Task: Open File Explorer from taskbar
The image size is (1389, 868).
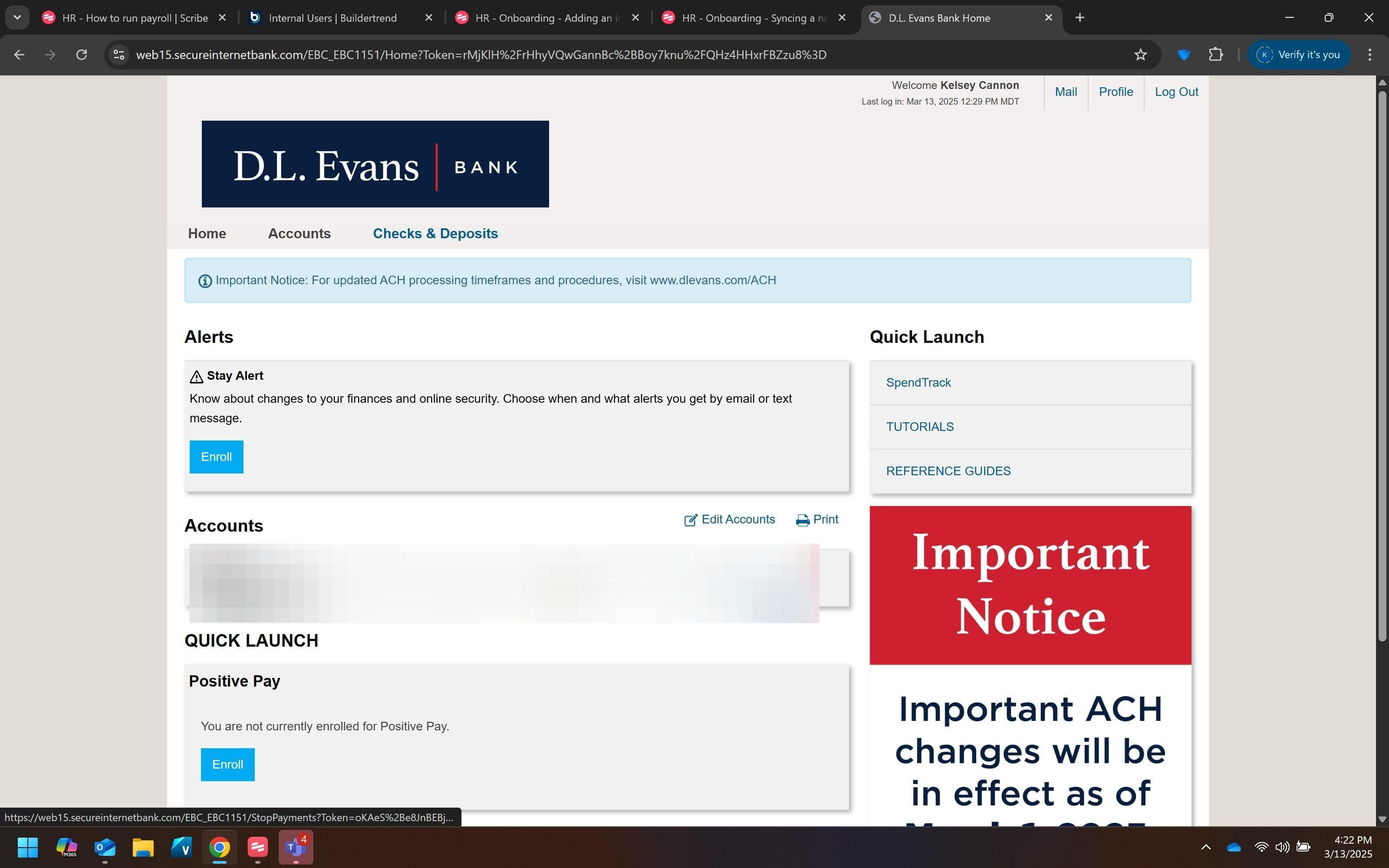Action: click(143, 847)
